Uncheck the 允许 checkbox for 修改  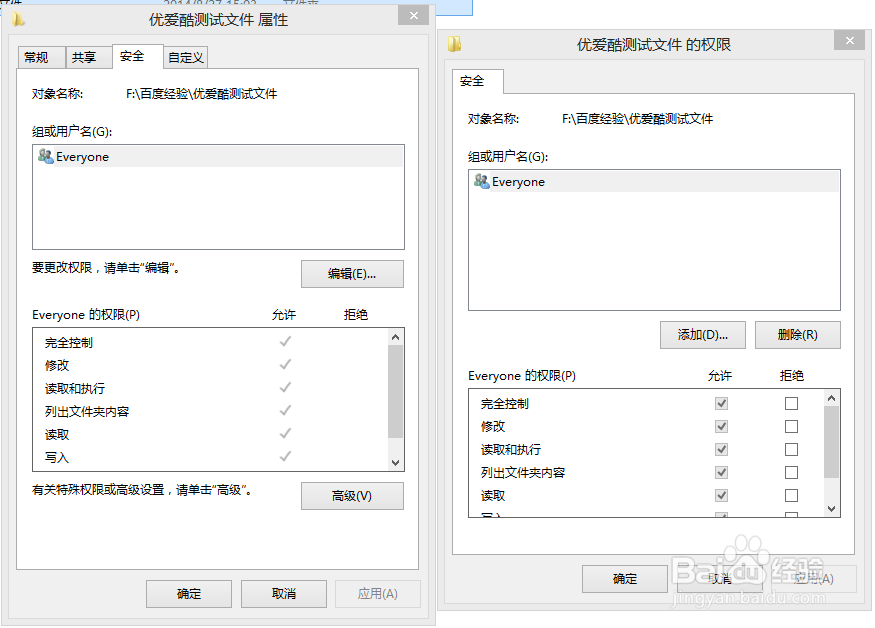722,426
